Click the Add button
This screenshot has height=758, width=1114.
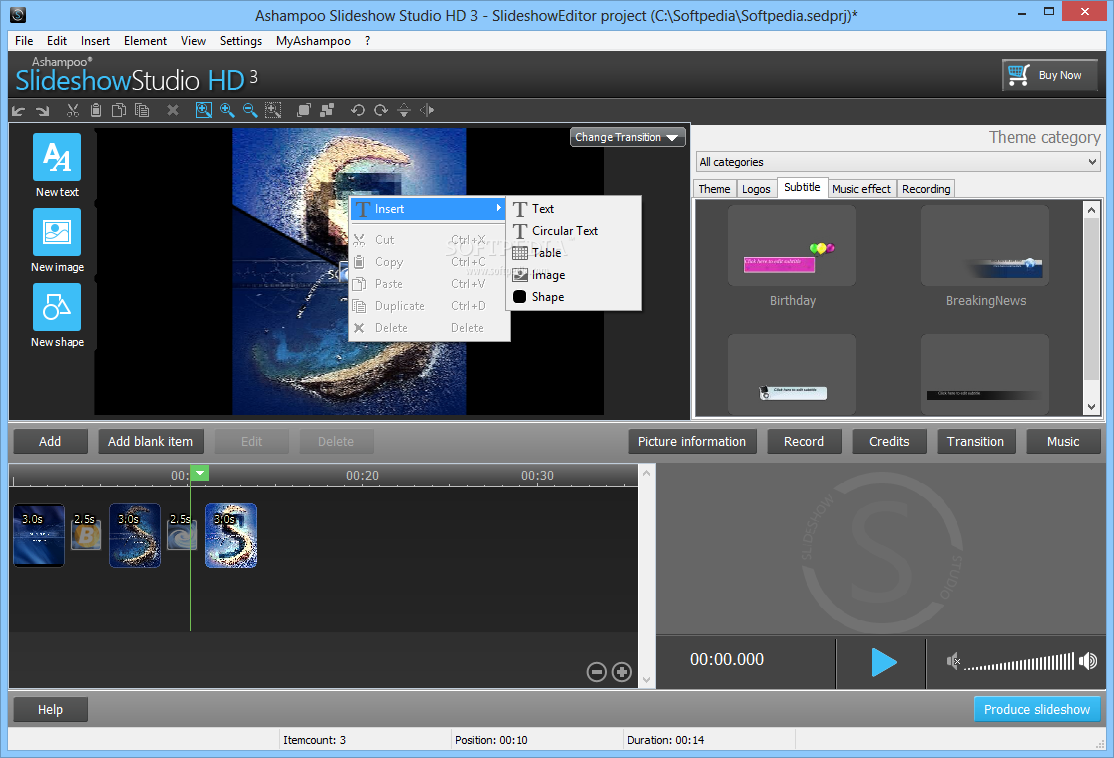(x=50, y=441)
